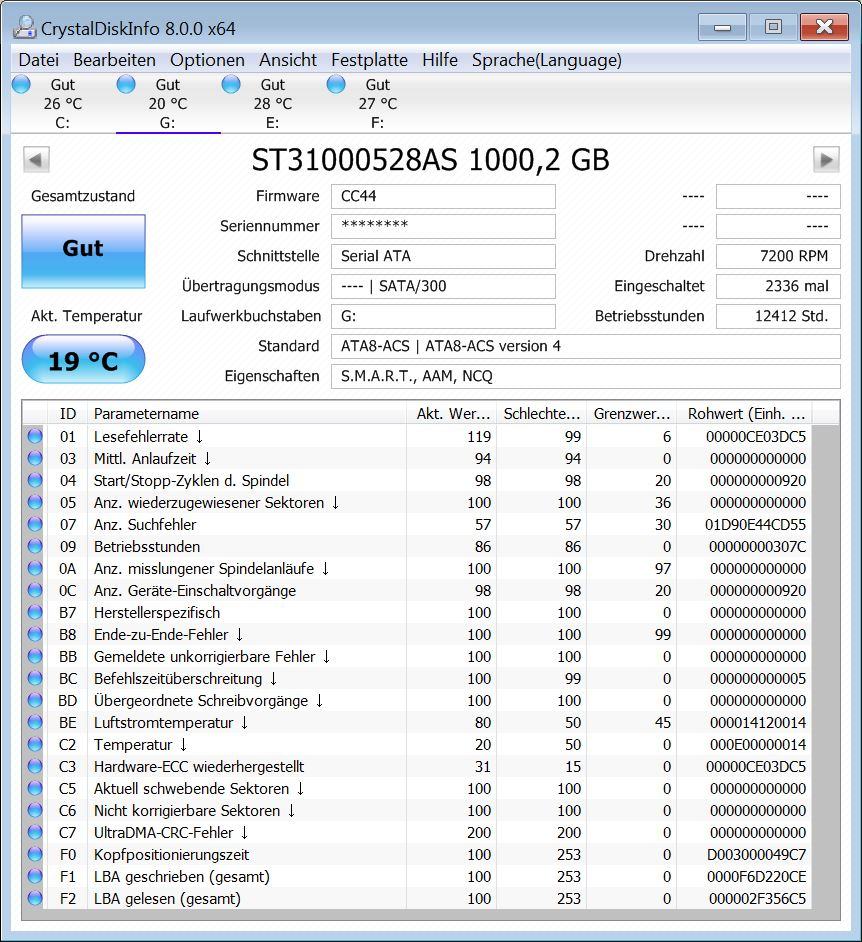The image size is (862, 942).
Task: Click status orb of UltraDMA-CRC-Fehler row
Action: point(35,832)
